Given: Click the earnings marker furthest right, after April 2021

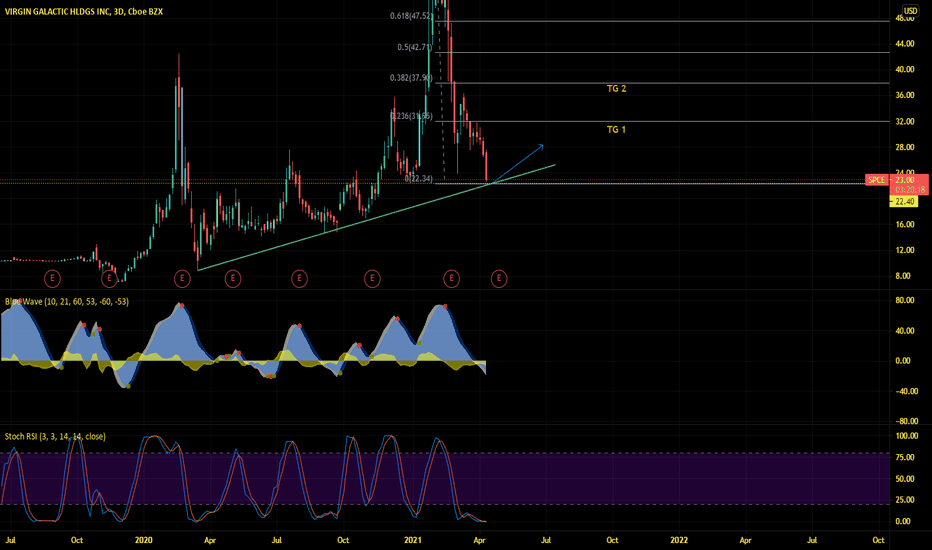Looking at the screenshot, I should pyautogui.click(x=499, y=278).
